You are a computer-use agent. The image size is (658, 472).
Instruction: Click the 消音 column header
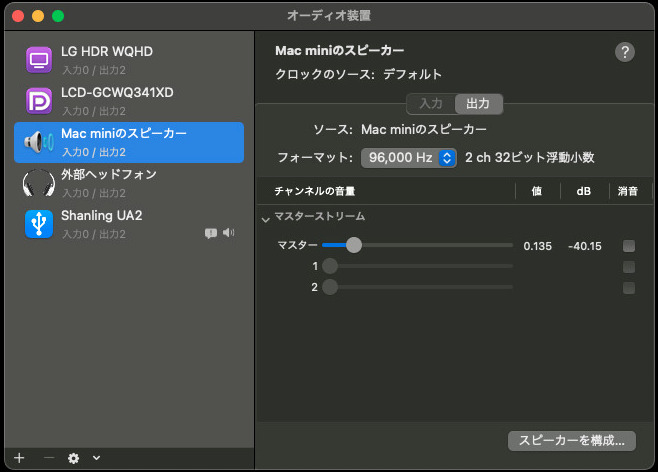click(x=628, y=191)
